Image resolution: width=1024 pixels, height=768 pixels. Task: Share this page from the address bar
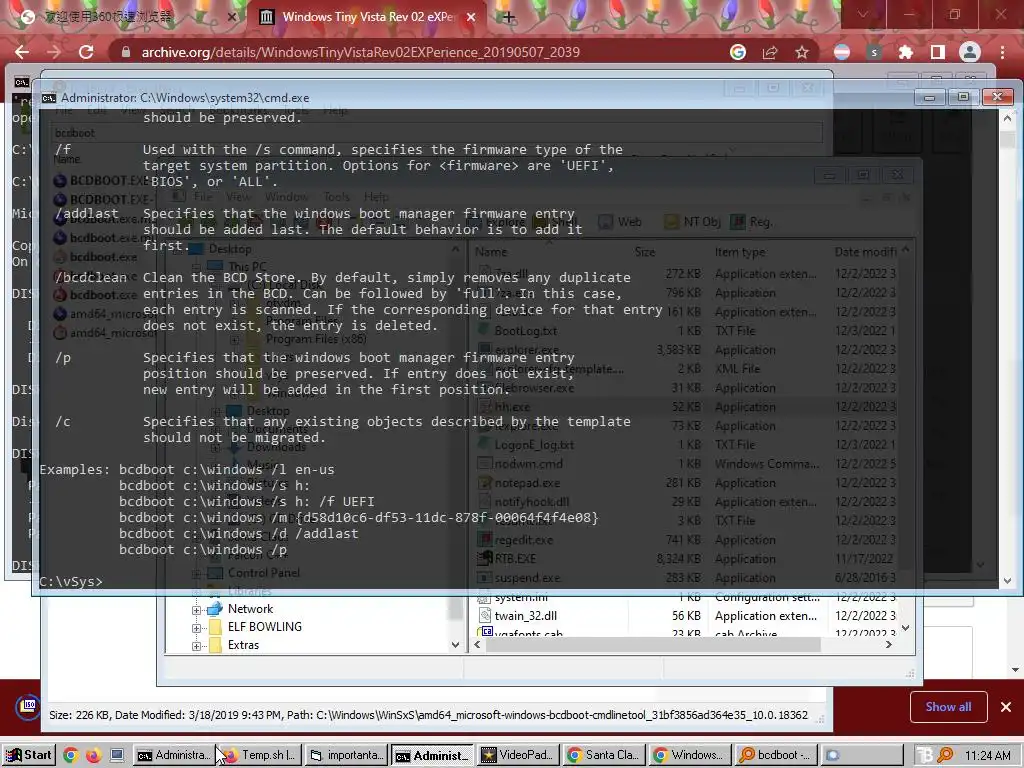point(770,52)
